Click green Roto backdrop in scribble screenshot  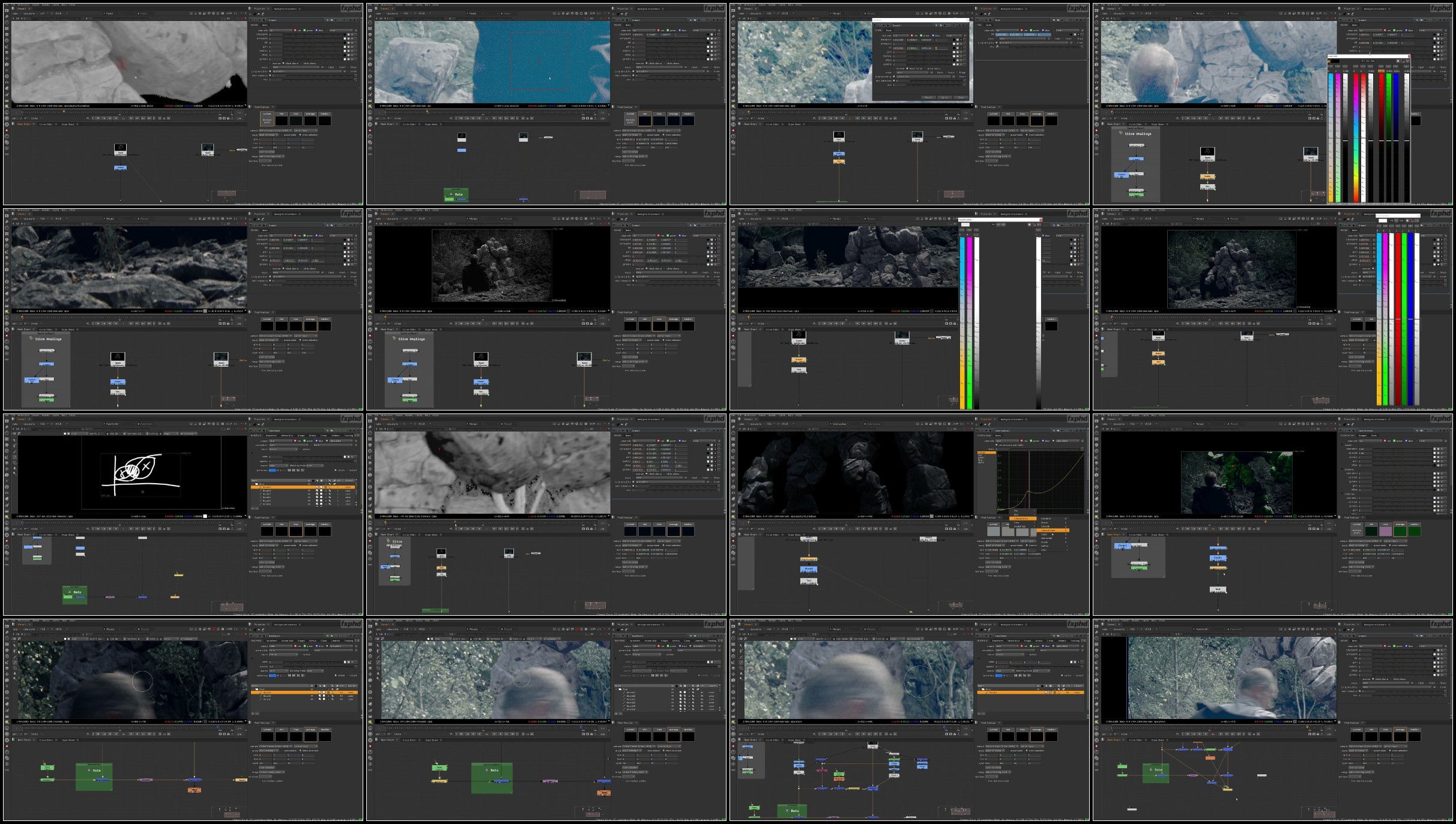point(75,594)
